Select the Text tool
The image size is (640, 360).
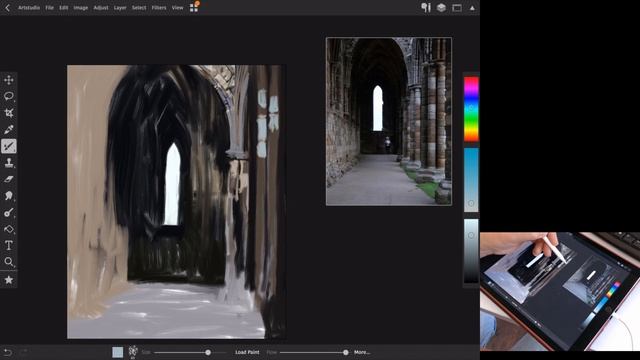click(9, 245)
